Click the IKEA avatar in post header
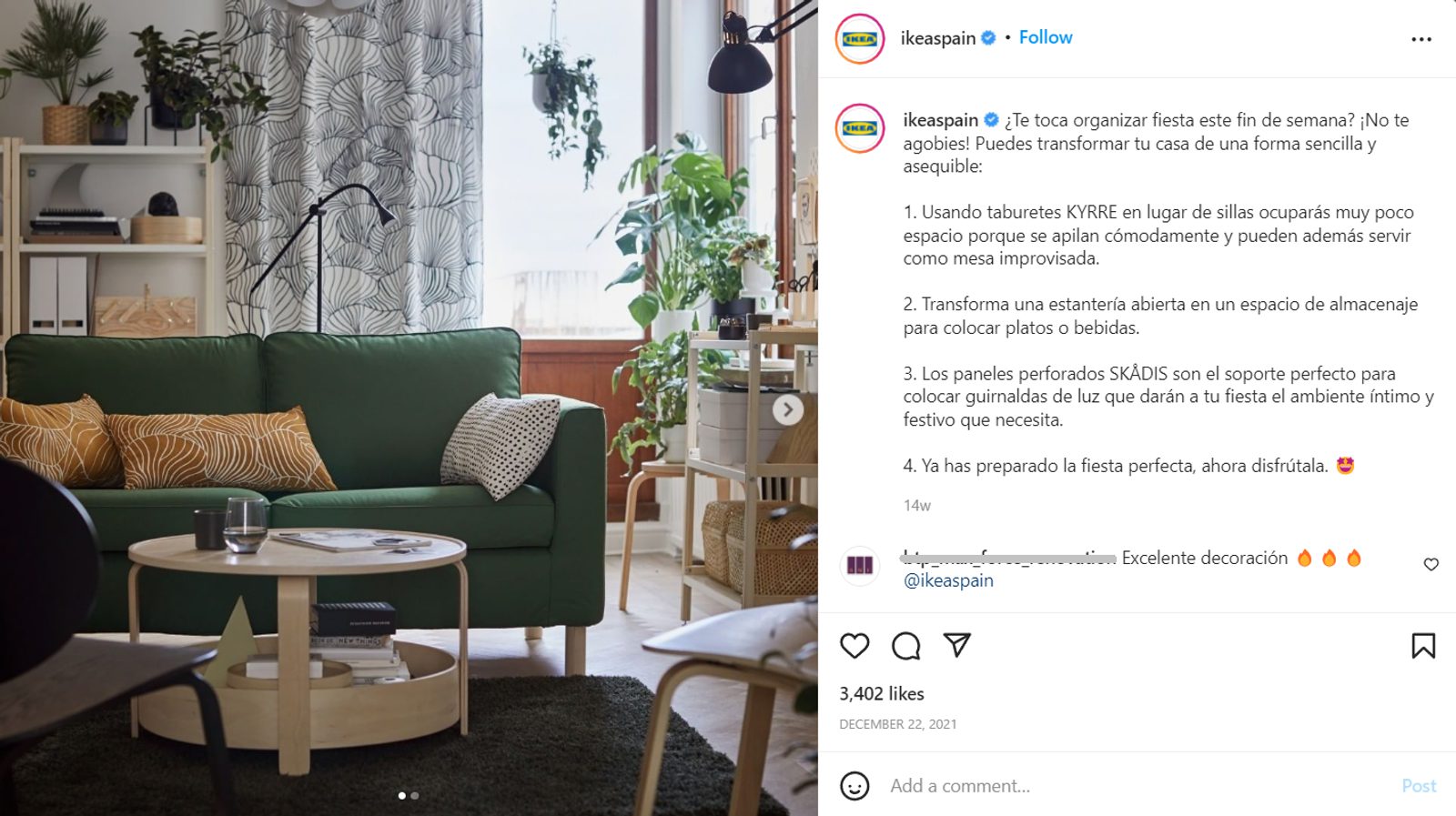1456x816 pixels. [x=860, y=39]
